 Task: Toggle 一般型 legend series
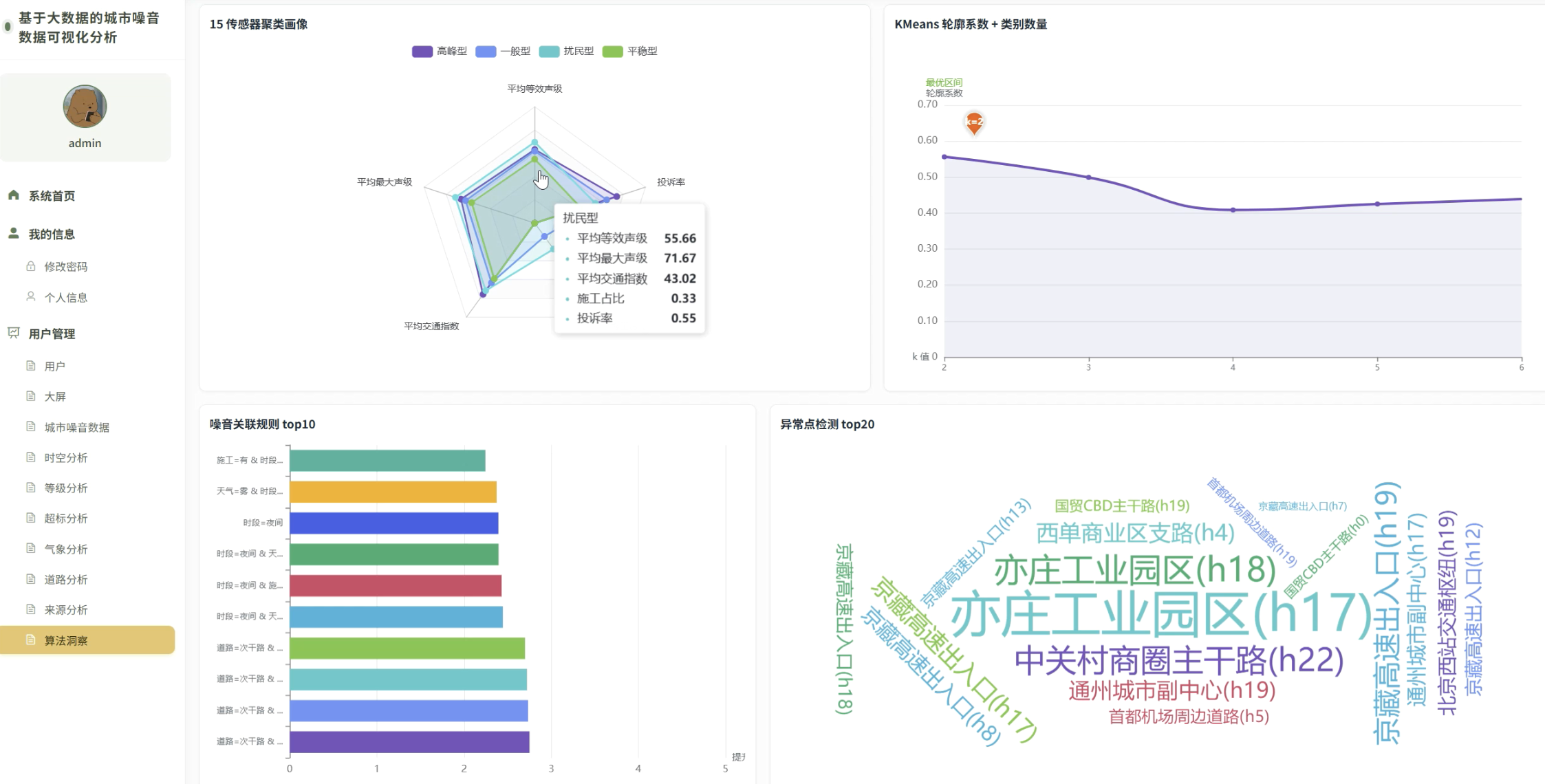tap(503, 52)
